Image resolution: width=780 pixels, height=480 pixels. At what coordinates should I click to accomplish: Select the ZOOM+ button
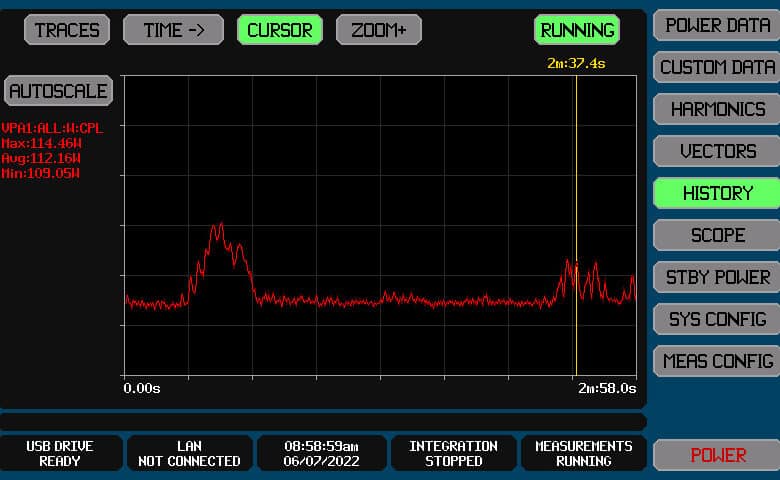[379, 30]
